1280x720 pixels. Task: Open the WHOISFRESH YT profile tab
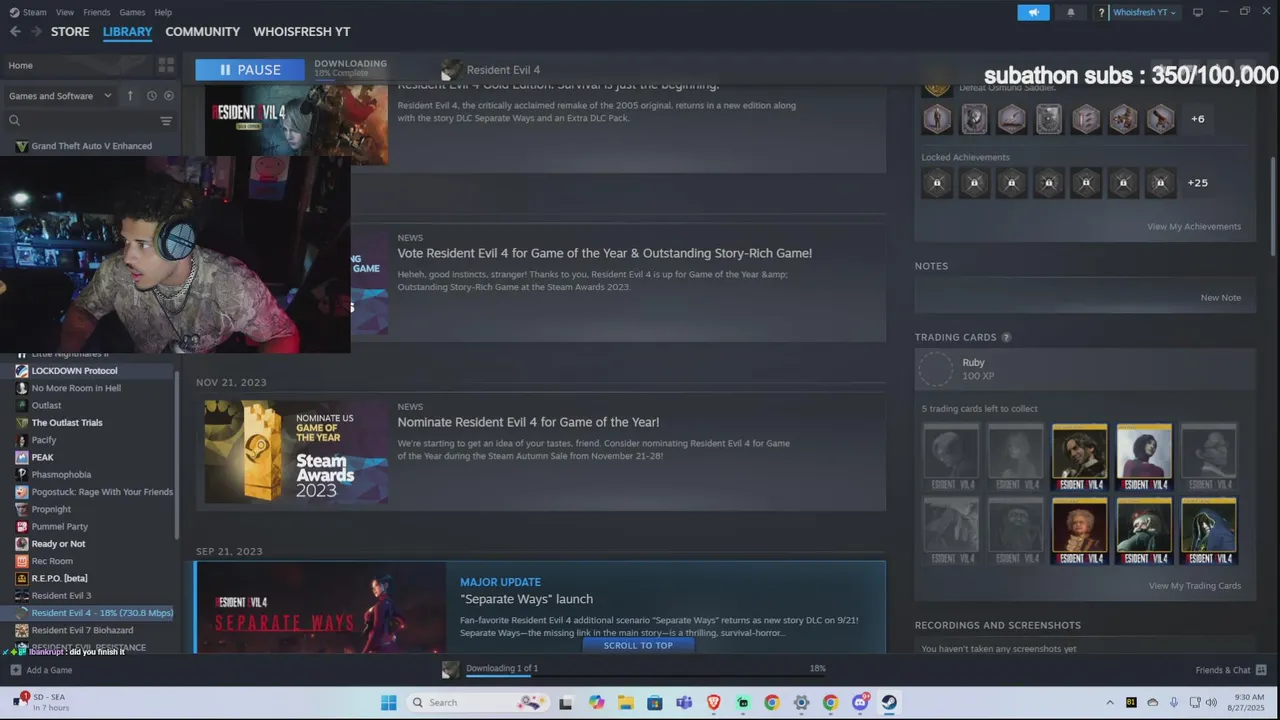coord(301,32)
